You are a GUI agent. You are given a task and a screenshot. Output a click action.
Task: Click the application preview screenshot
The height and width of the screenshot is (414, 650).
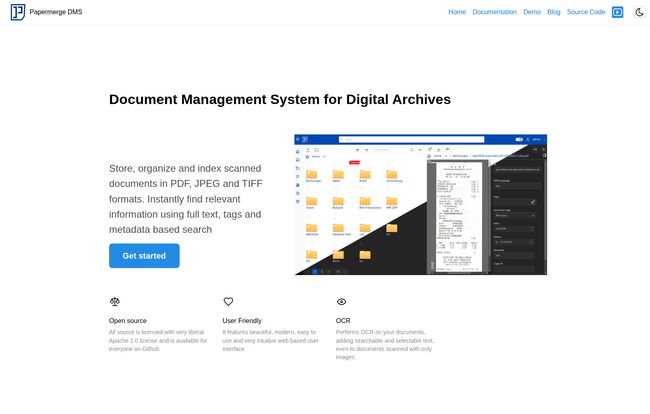[421, 204]
